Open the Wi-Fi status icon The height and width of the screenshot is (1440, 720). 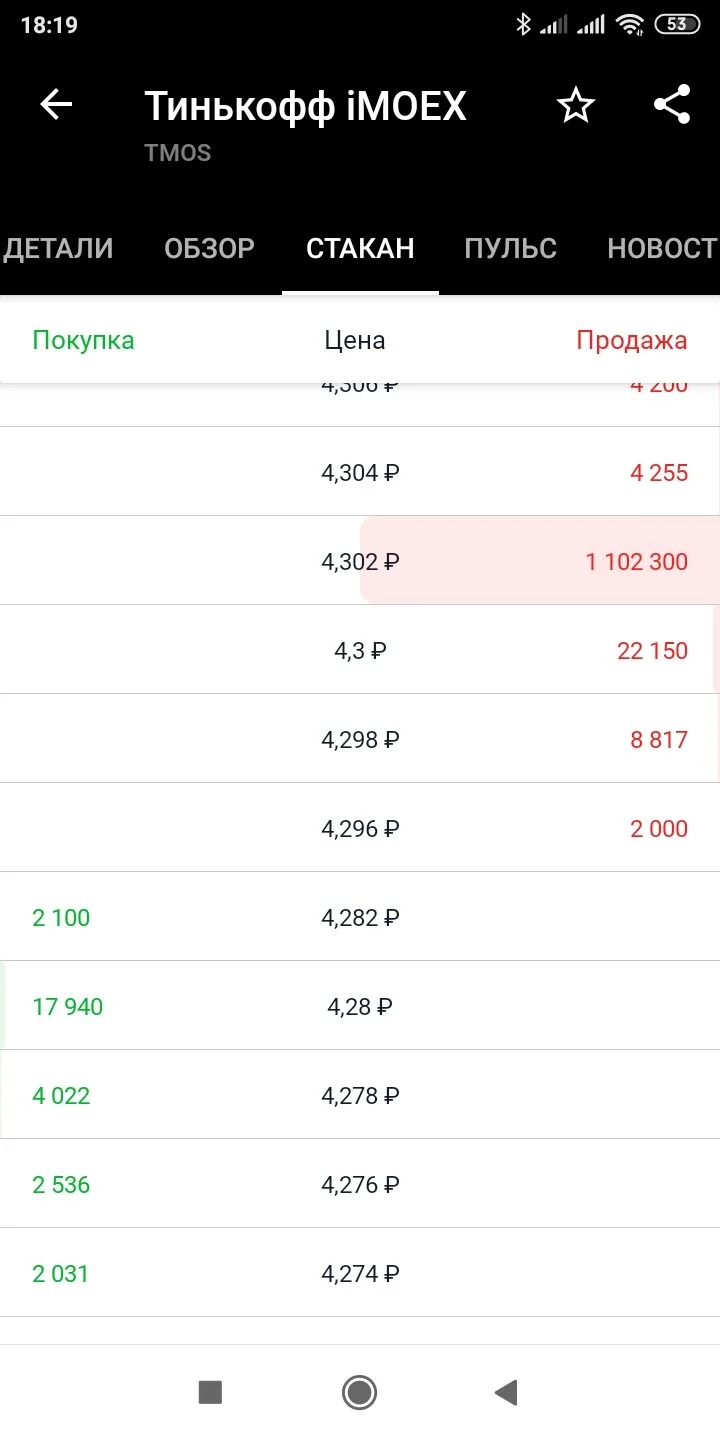tap(629, 24)
